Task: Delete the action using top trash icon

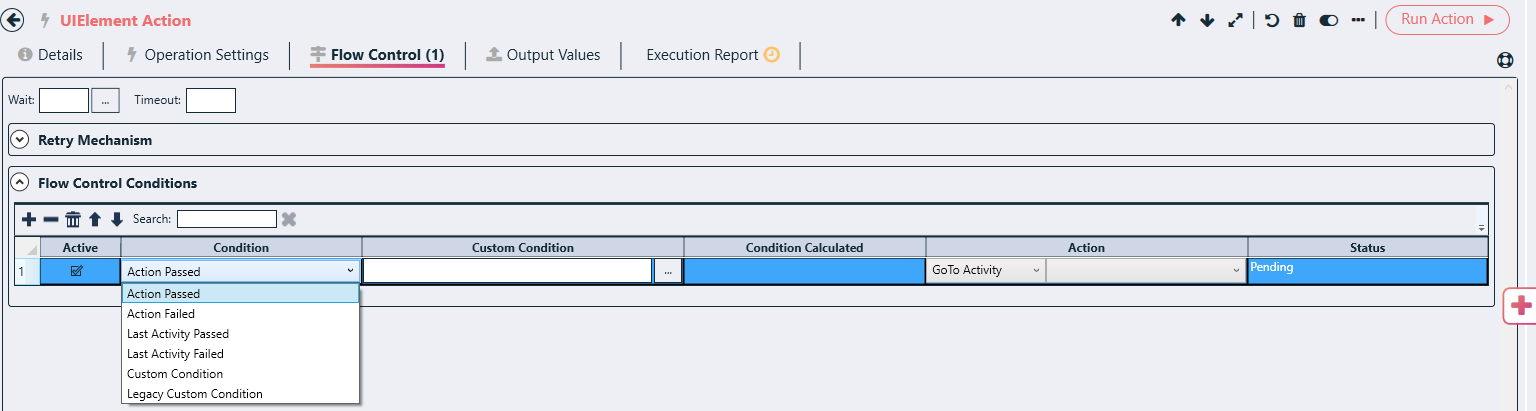Action: point(1300,20)
